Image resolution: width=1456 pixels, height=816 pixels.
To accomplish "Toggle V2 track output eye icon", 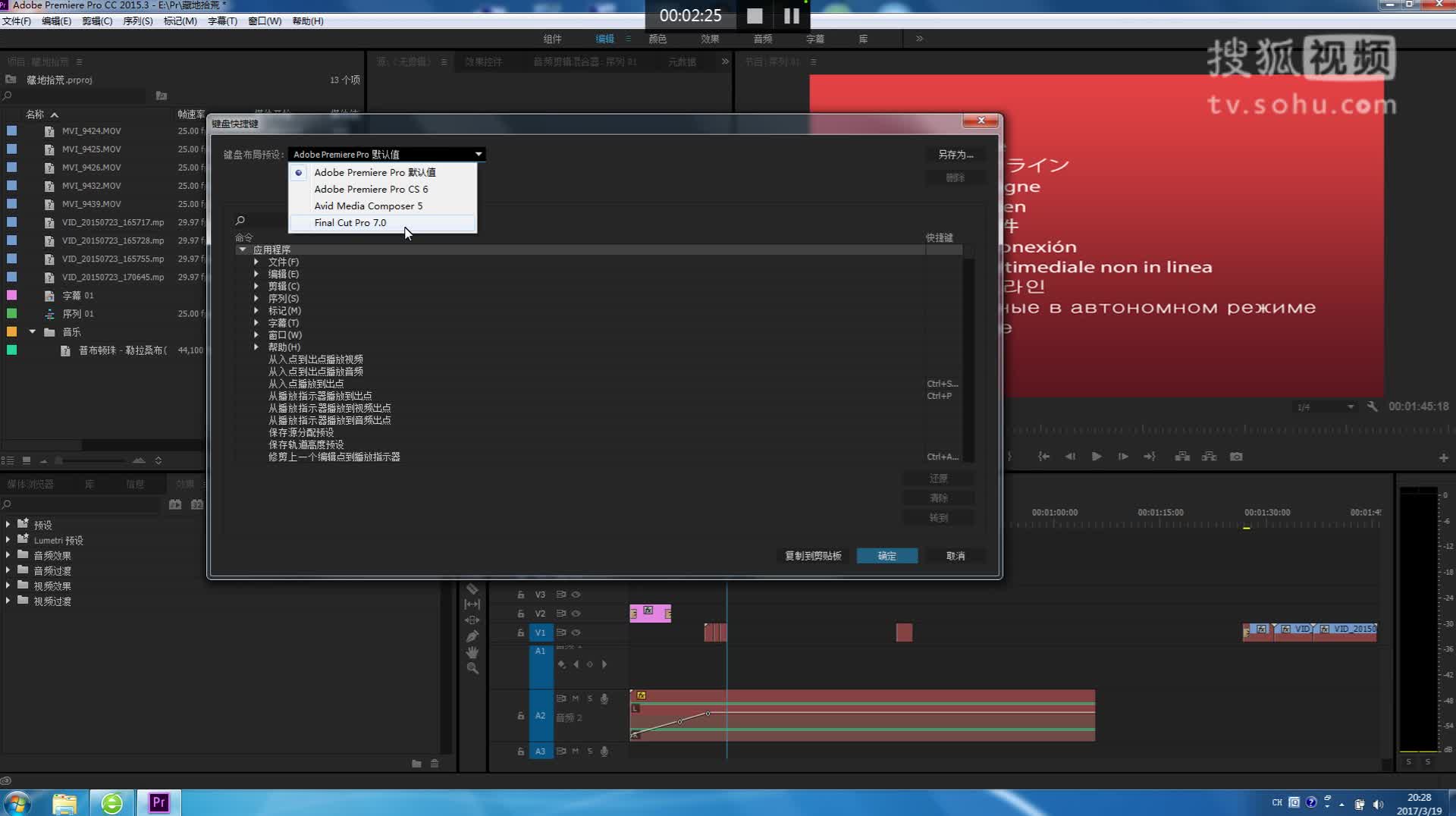I will [576, 614].
